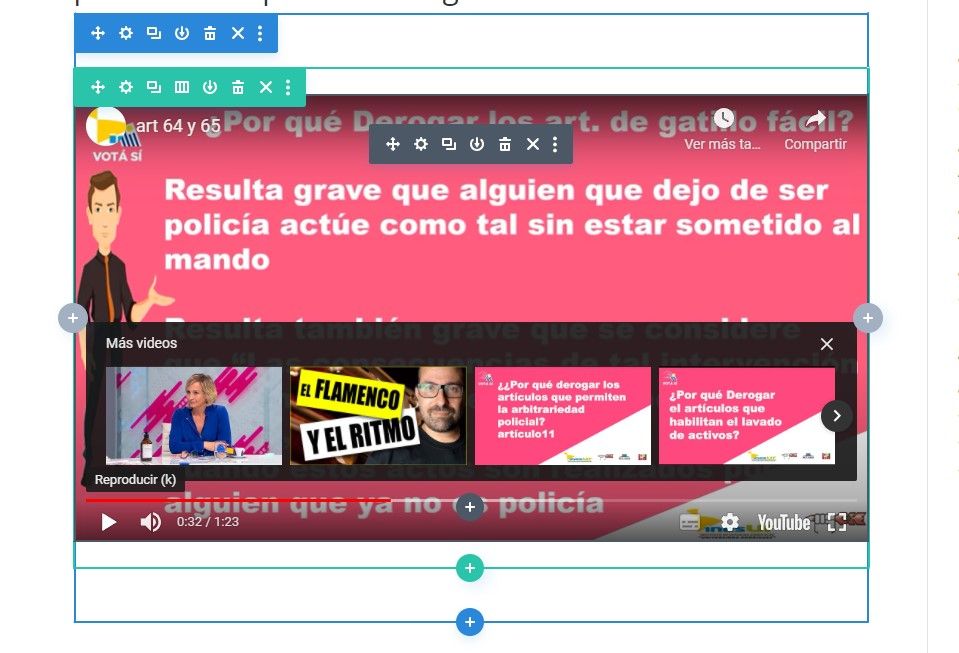Mute video volume speaker
The width and height of the screenshot is (959, 653).
click(x=150, y=522)
